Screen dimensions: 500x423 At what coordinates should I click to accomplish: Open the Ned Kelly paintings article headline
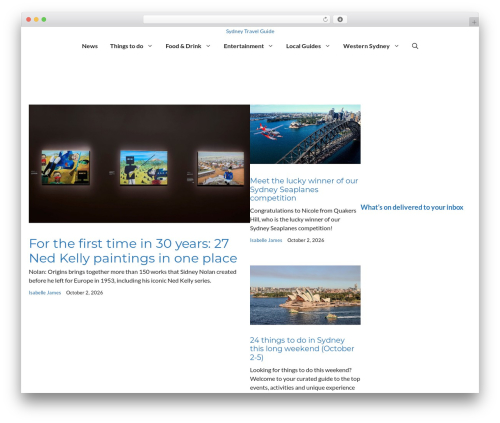(x=133, y=251)
